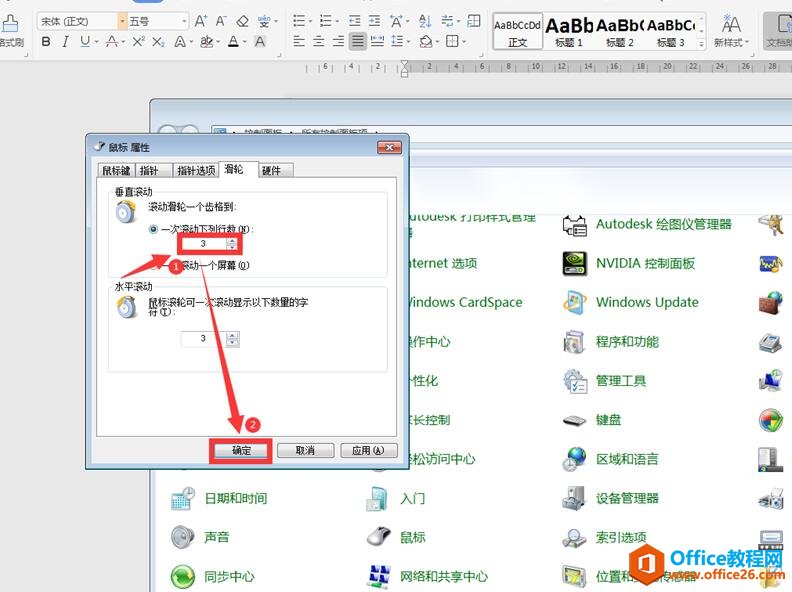
Task: Open 鼠标 in the Control Panel
Action: 396,537
